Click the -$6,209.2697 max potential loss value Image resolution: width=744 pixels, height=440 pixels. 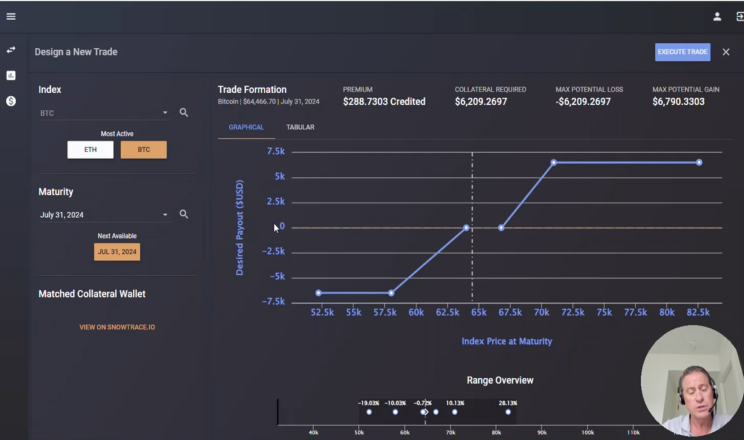click(x=583, y=102)
